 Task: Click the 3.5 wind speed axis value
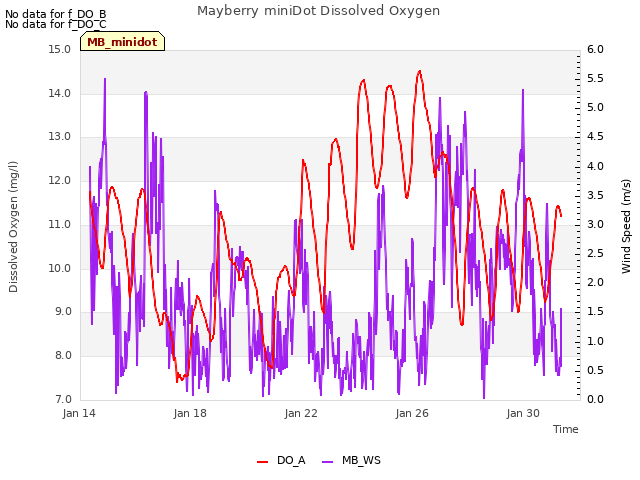595,195
